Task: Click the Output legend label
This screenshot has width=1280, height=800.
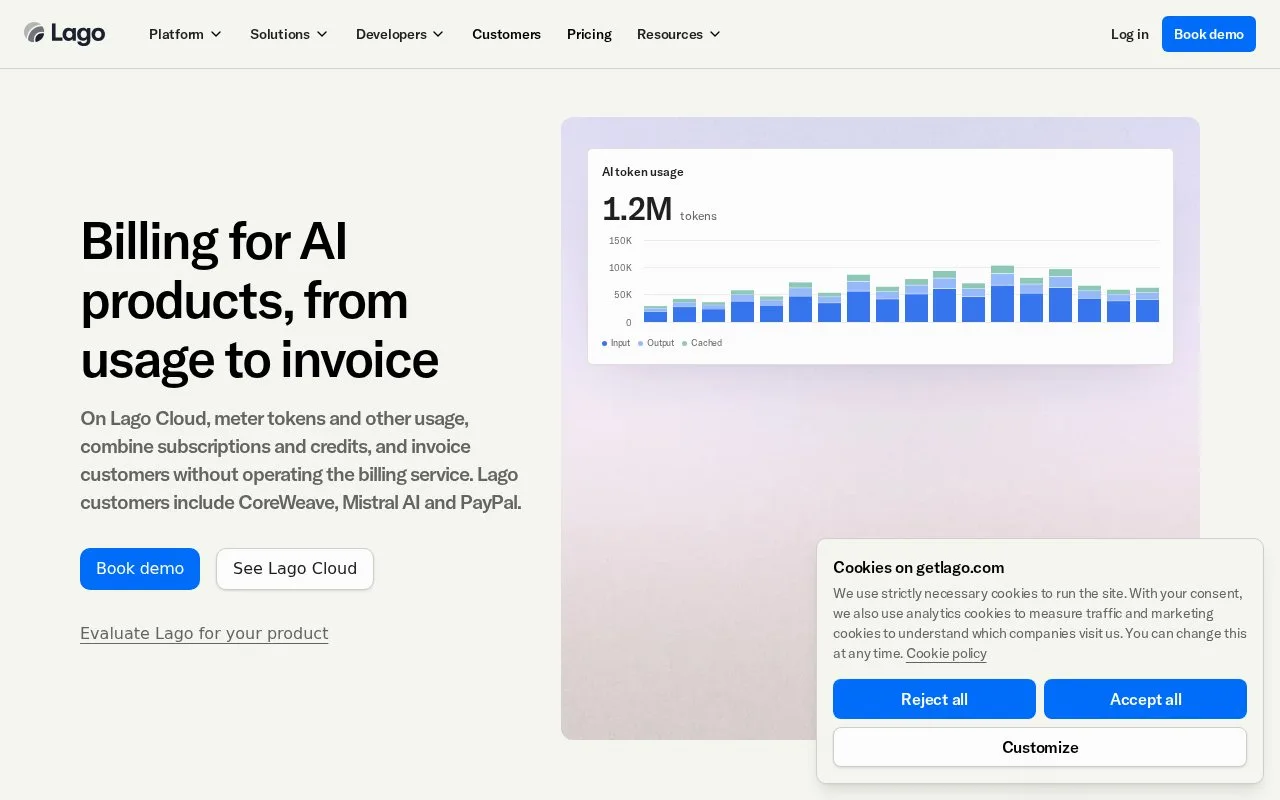Action: point(661,343)
